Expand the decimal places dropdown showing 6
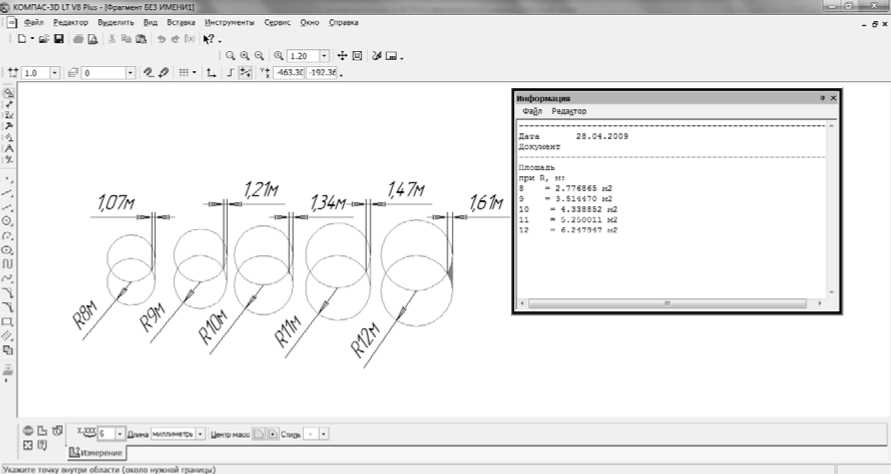Image resolution: width=891 pixels, height=474 pixels. point(120,434)
